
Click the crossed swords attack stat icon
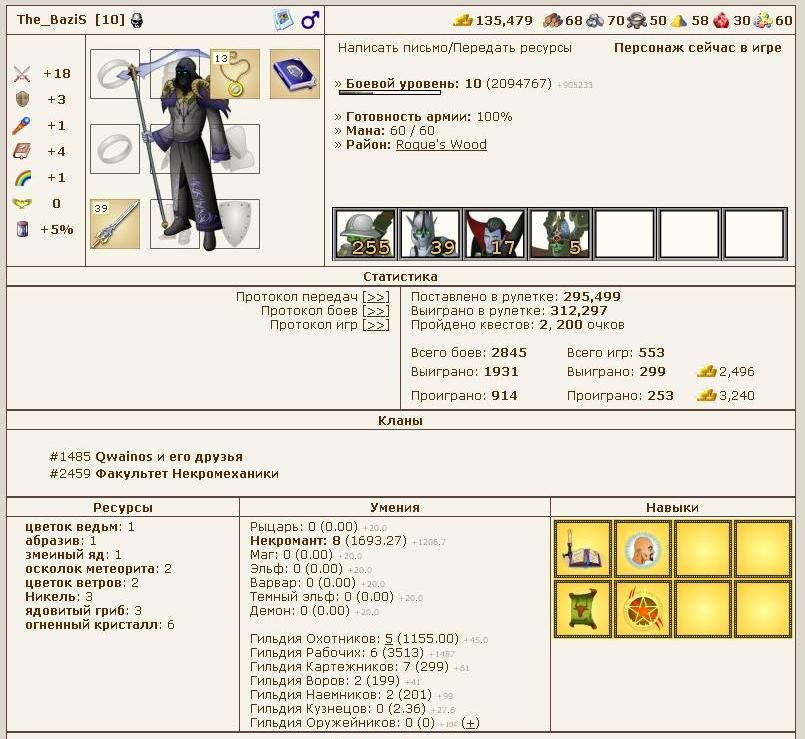click(x=22, y=74)
